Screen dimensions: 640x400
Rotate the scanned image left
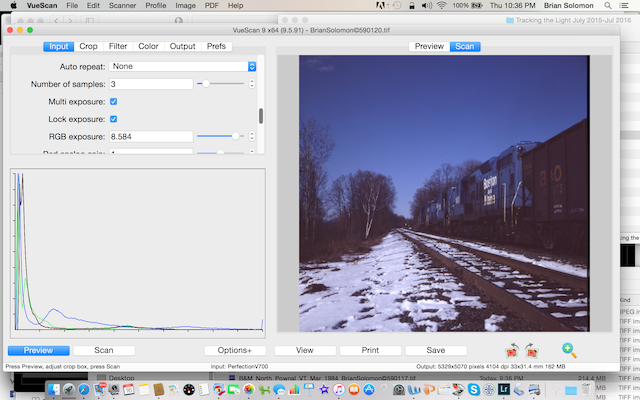click(x=512, y=350)
